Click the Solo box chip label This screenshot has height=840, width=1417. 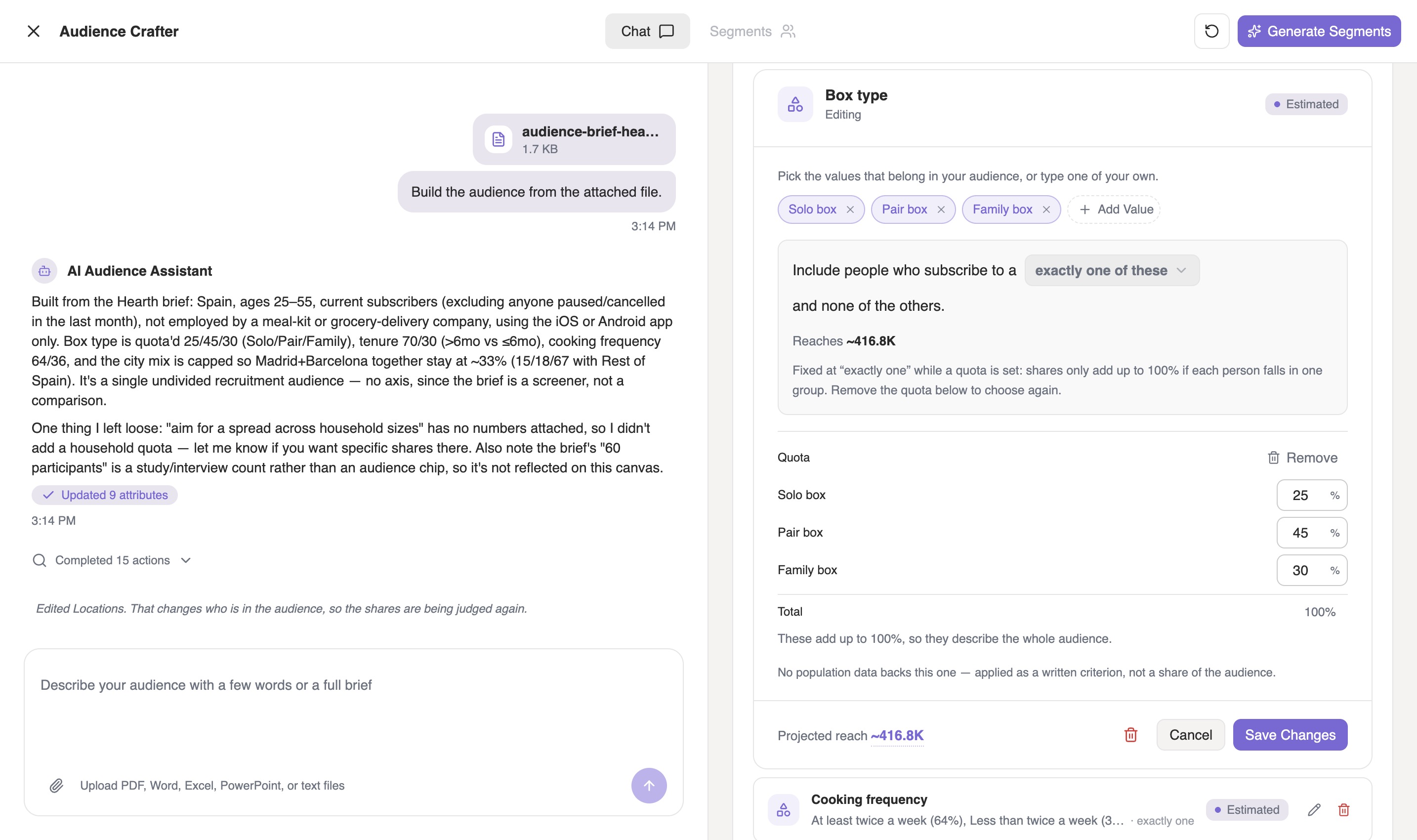pyautogui.click(x=812, y=210)
